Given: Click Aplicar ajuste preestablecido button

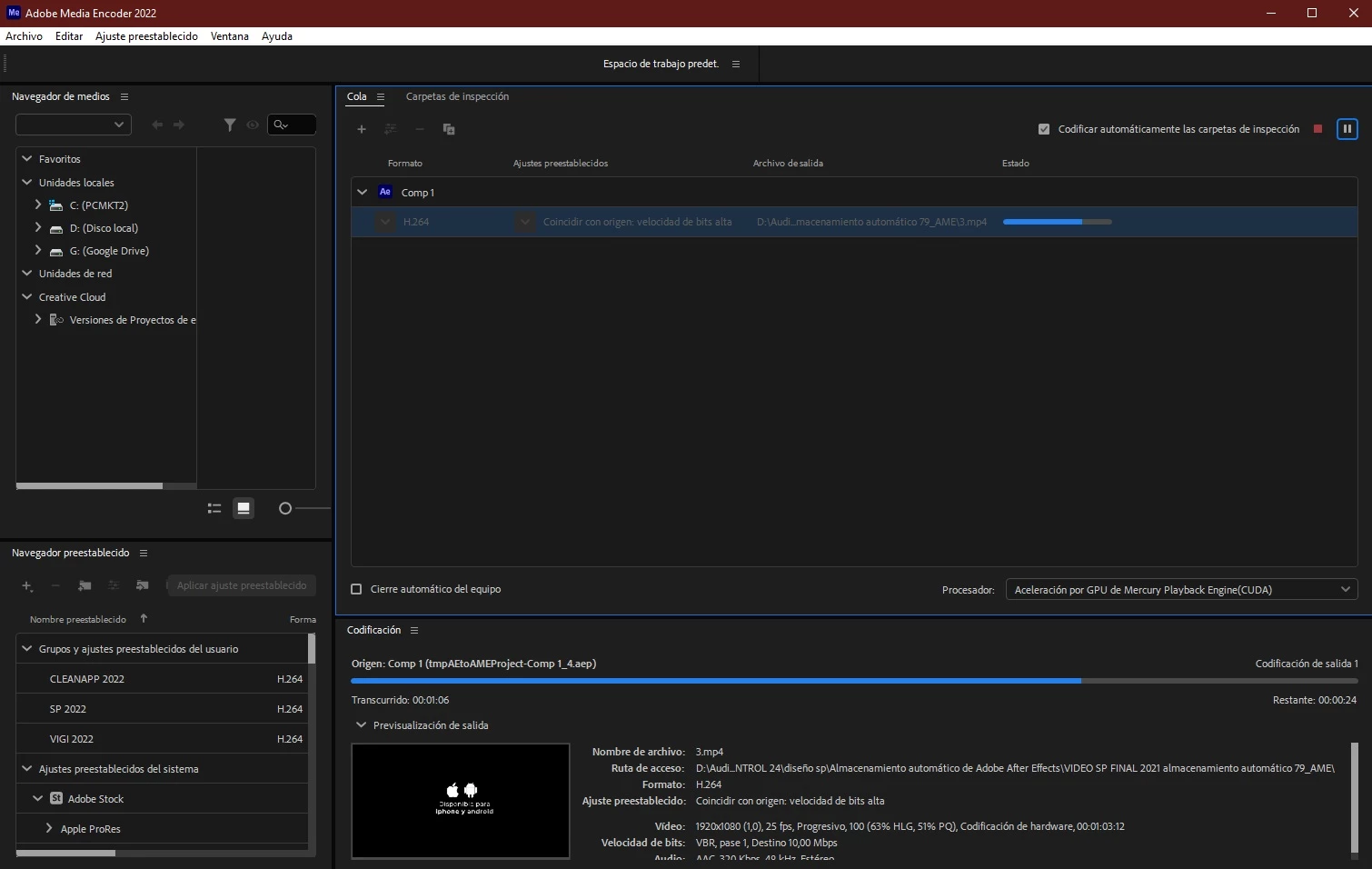Looking at the screenshot, I should click(242, 585).
